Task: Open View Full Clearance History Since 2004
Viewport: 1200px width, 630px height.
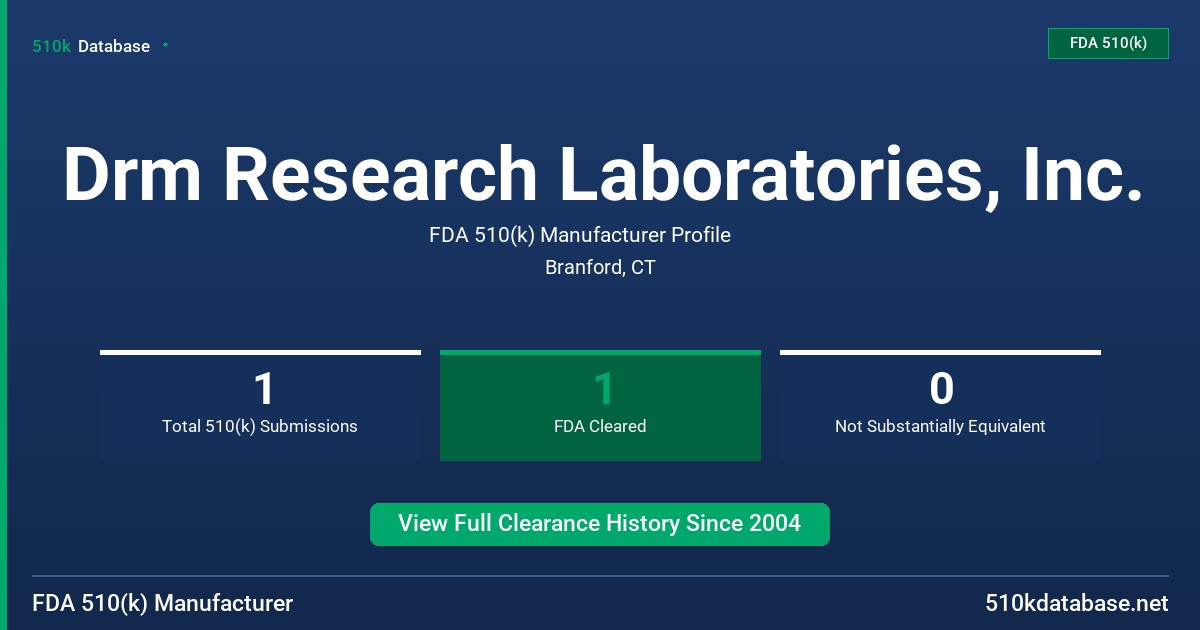Action: [600, 524]
